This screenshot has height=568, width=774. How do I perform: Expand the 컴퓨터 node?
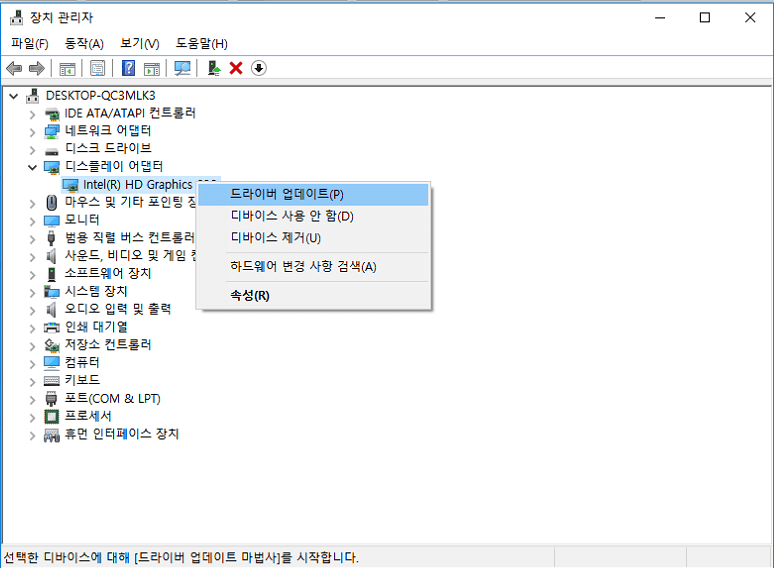[x=33, y=364]
